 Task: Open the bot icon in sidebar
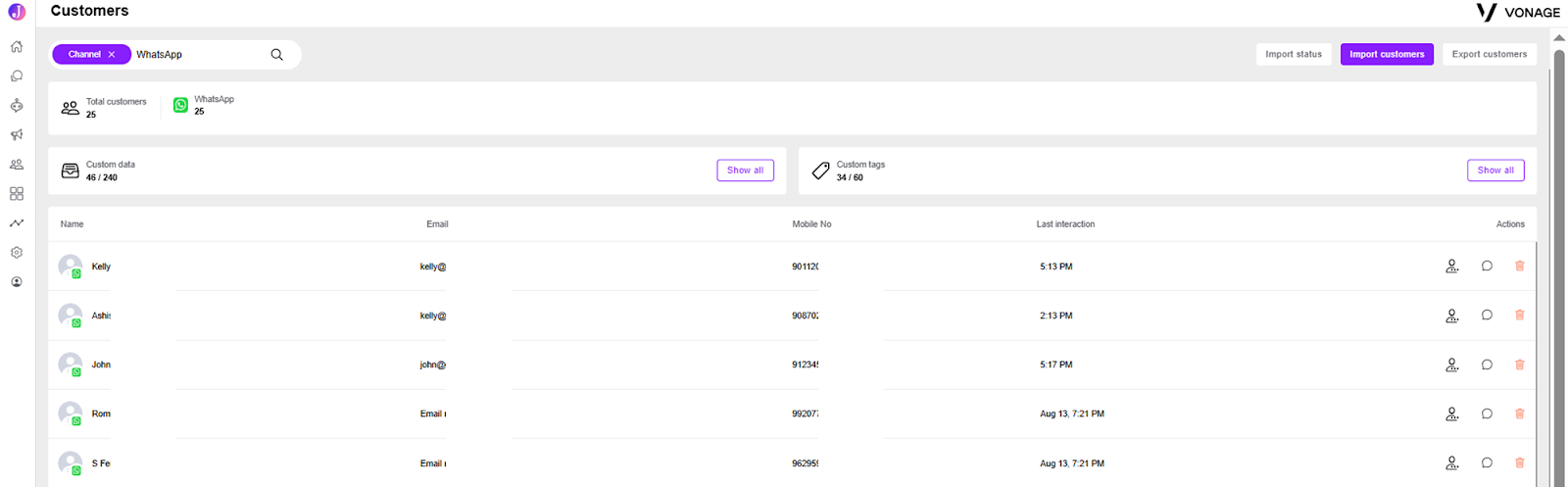pos(17,105)
